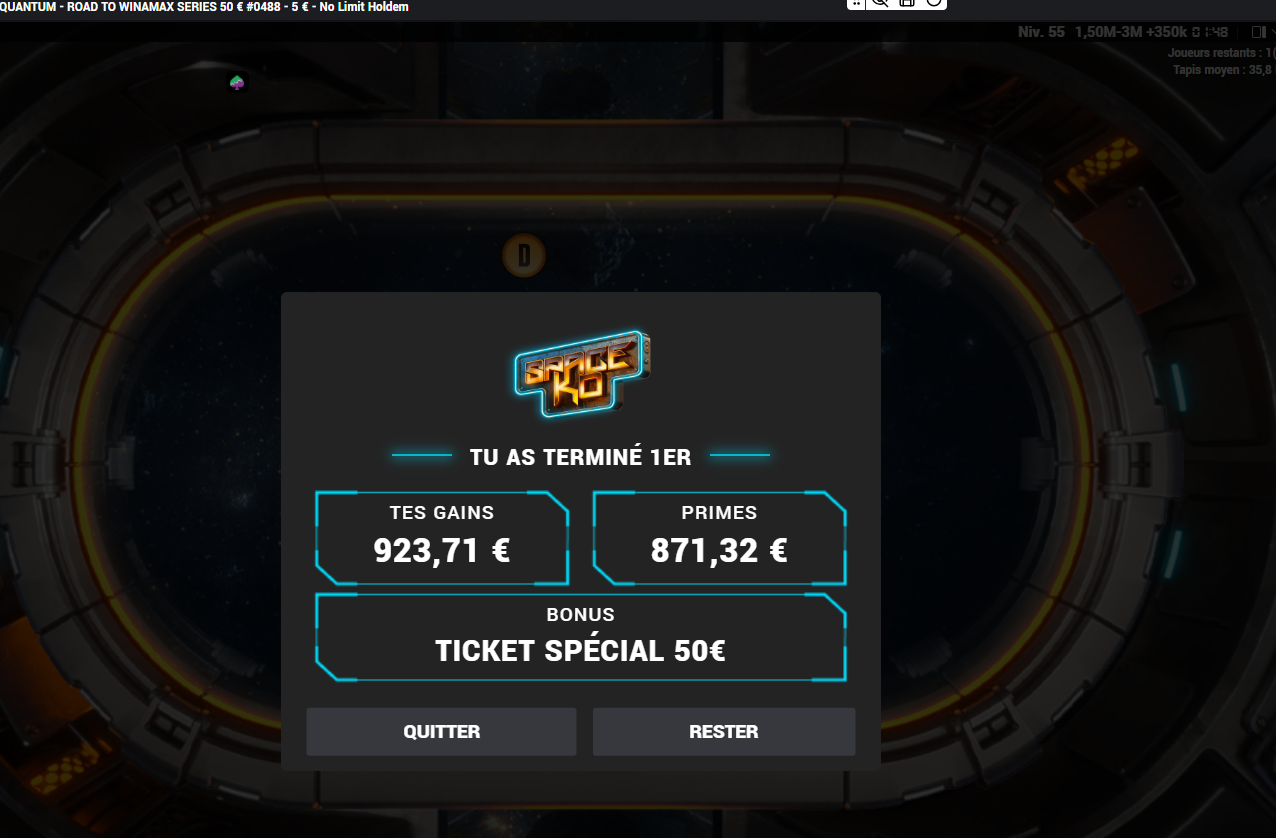
Task: Click the tournament title in title bar
Action: tap(204, 7)
